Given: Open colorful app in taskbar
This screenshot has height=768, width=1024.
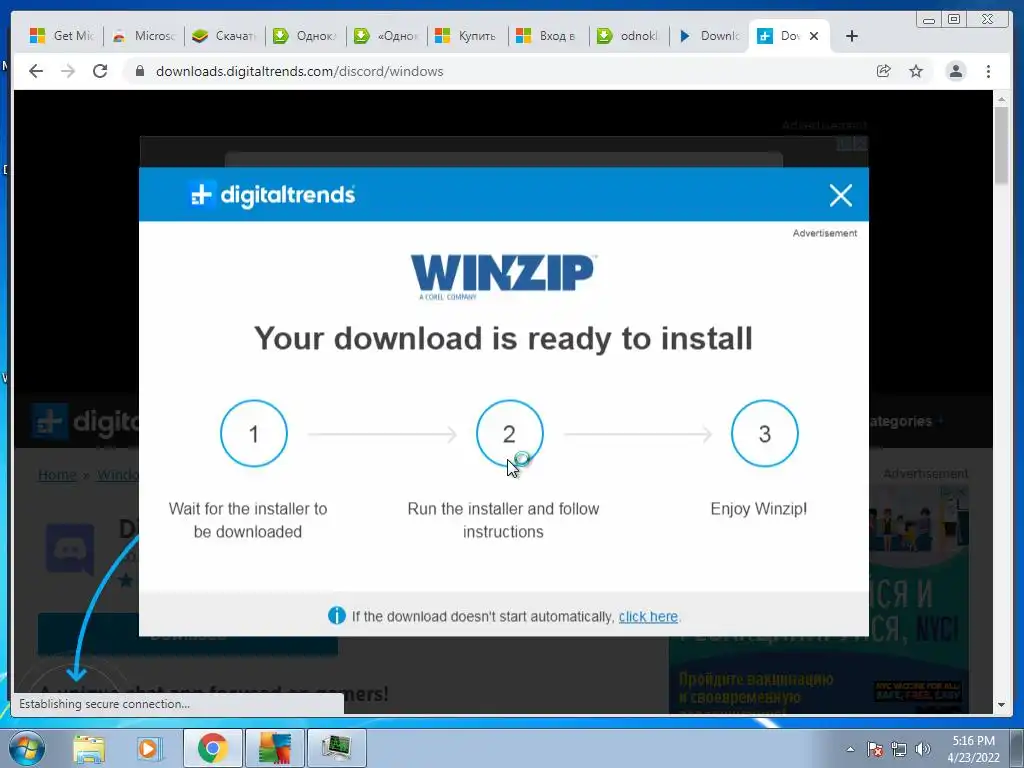Looking at the screenshot, I should click(274, 748).
